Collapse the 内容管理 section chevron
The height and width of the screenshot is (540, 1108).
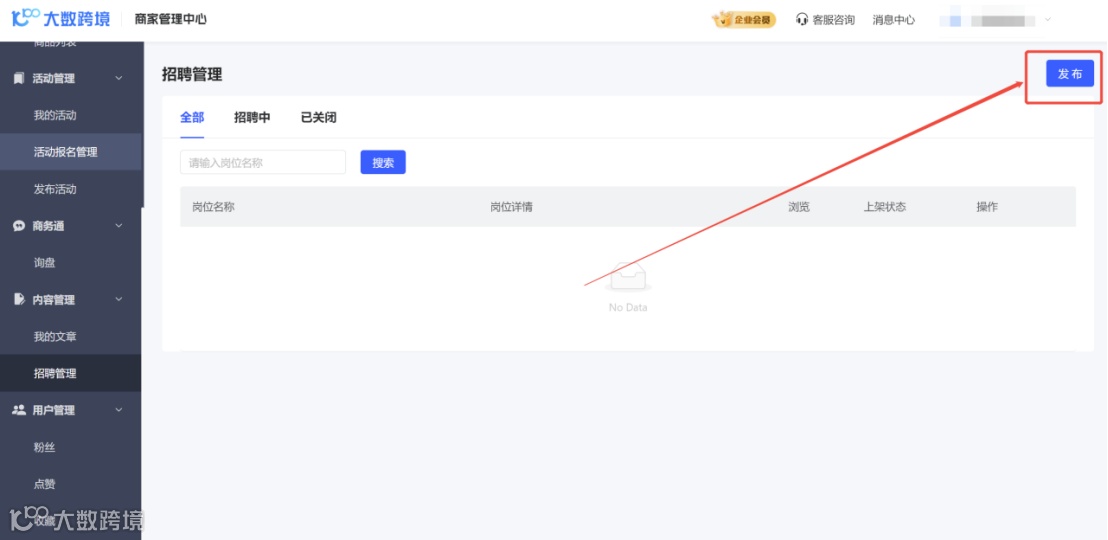pyautogui.click(x=119, y=299)
